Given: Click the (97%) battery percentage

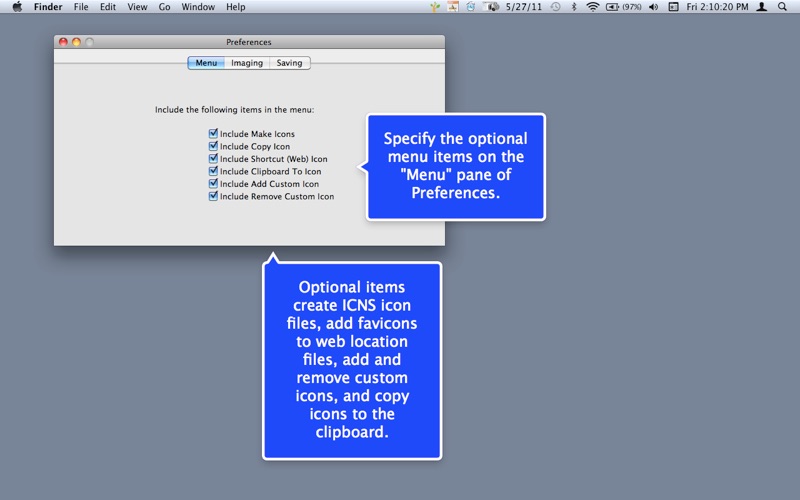Looking at the screenshot, I should (x=632, y=7).
